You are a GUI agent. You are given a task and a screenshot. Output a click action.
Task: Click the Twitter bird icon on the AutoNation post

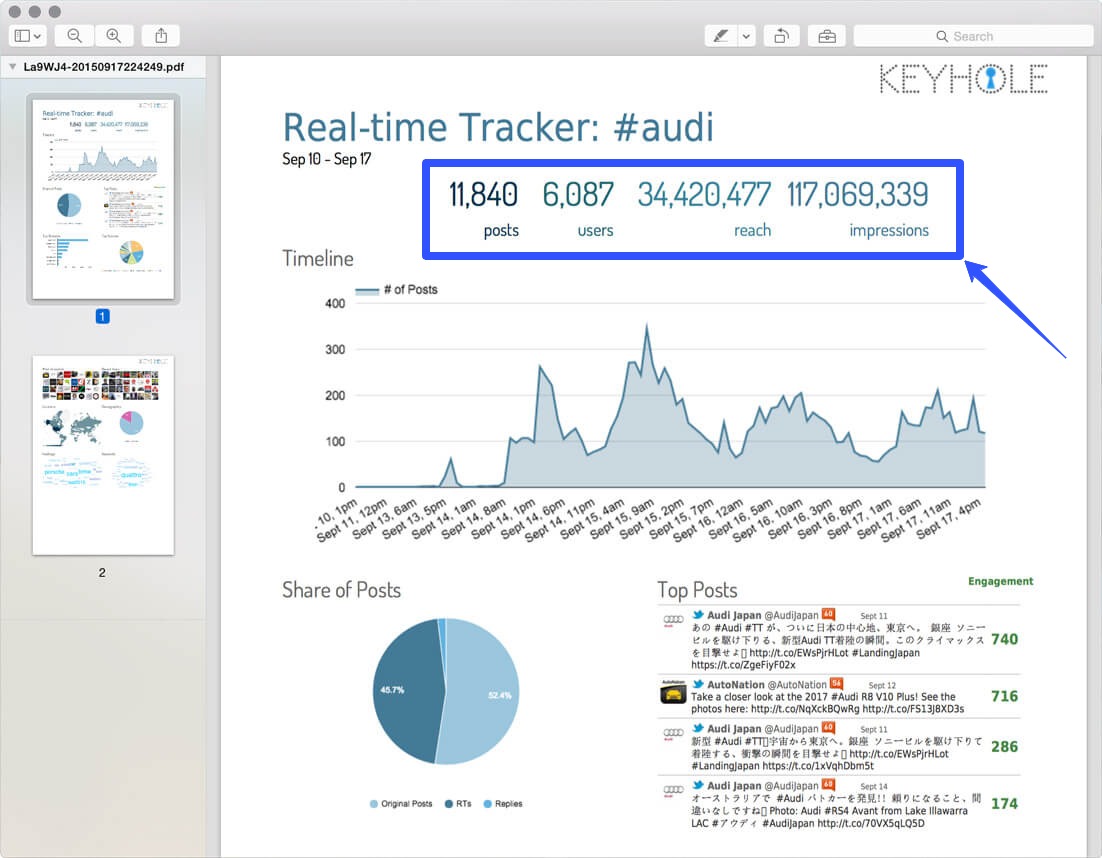click(x=697, y=685)
